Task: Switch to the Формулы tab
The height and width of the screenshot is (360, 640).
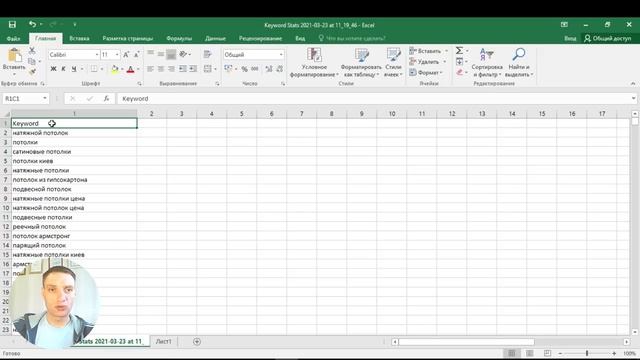Action: tap(179, 38)
